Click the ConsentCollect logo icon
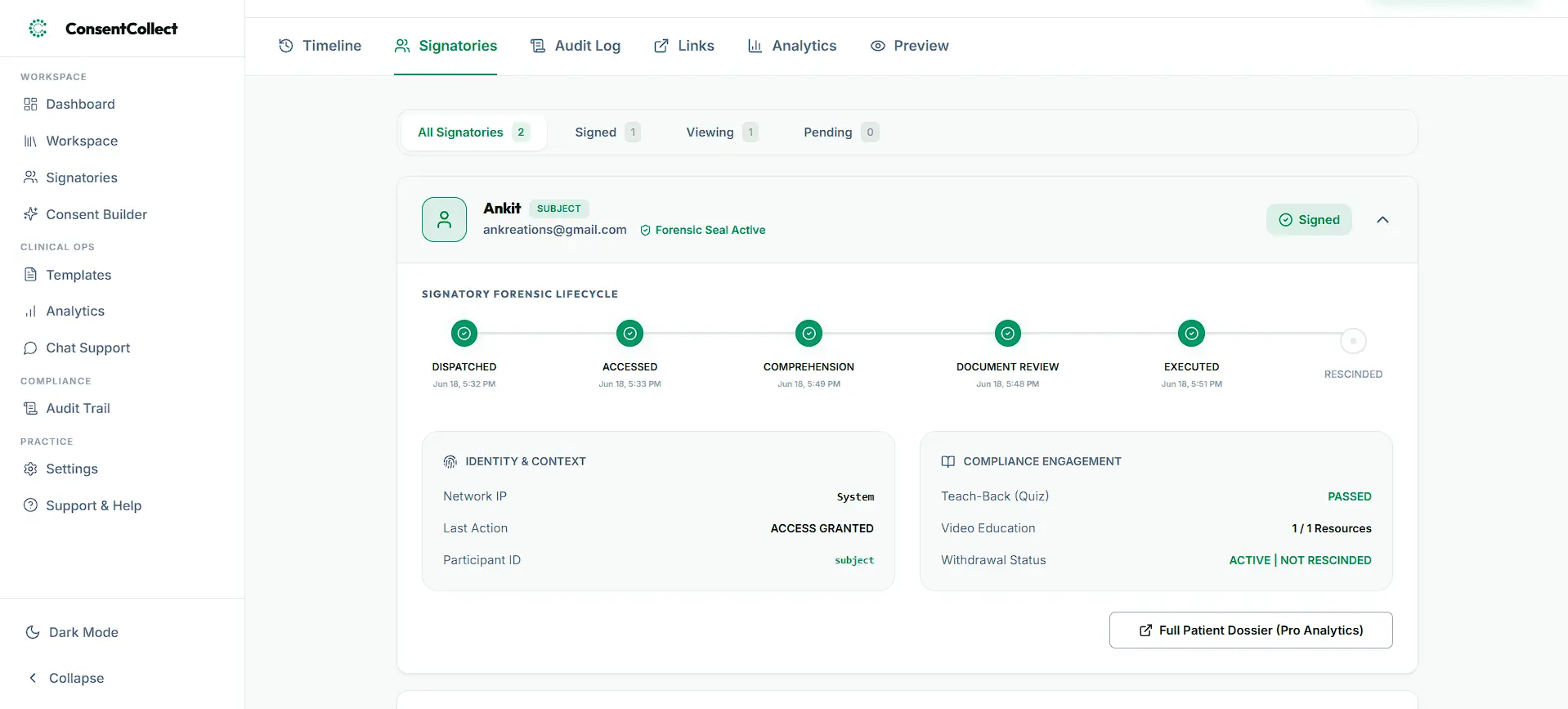This screenshot has width=1568, height=709. pos(38,29)
